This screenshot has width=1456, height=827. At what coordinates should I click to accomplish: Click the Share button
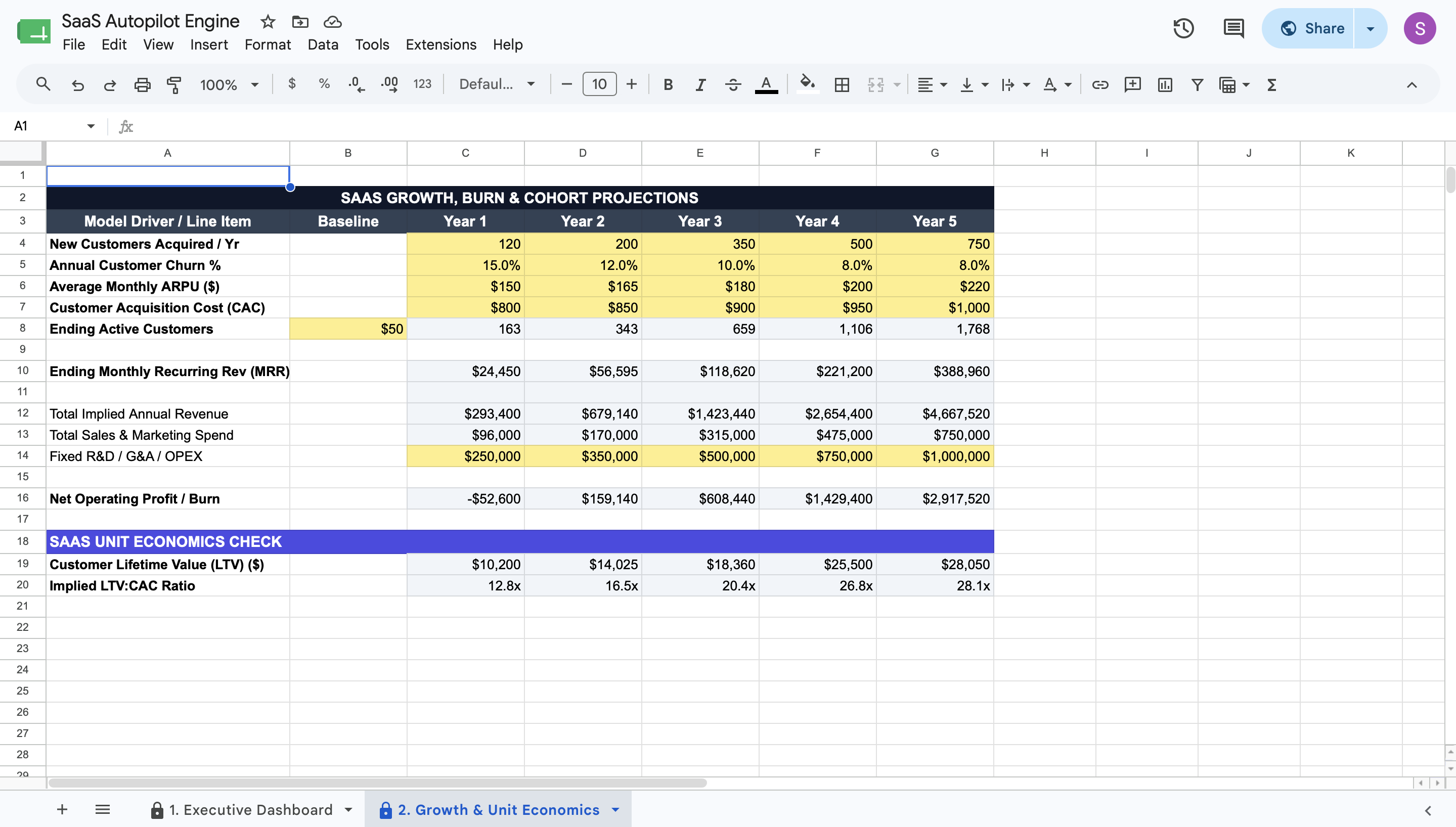[x=1308, y=28]
